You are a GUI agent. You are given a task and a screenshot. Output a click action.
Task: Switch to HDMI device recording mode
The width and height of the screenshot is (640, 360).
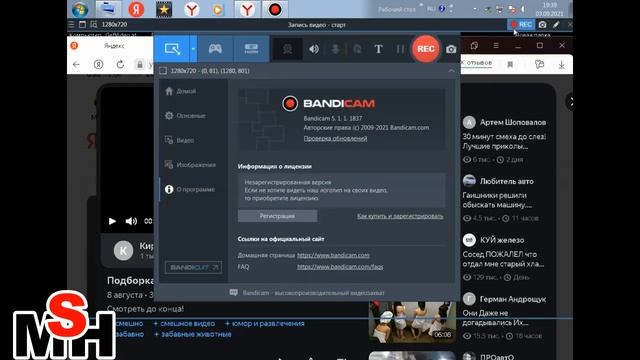[251, 49]
